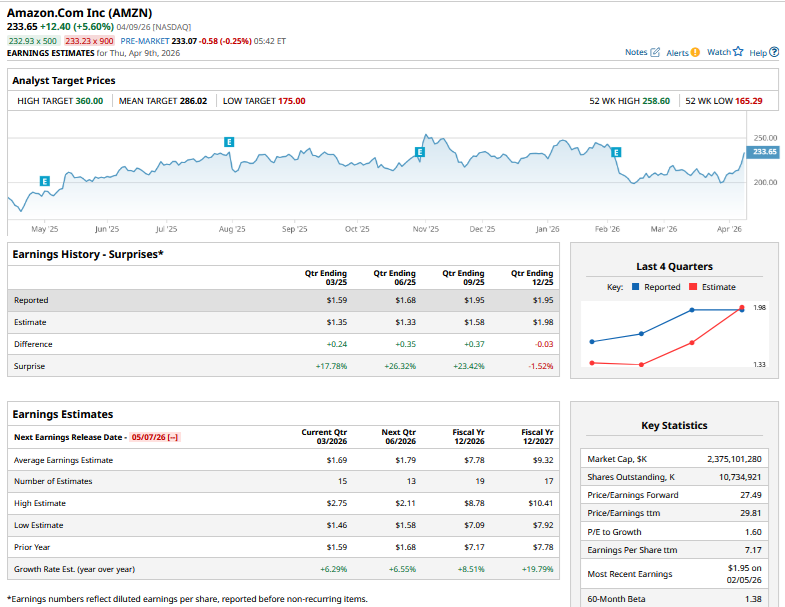Toggle the blue Reported legend key
The image size is (785, 607).
pyautogui.click(x=636, y=287)
